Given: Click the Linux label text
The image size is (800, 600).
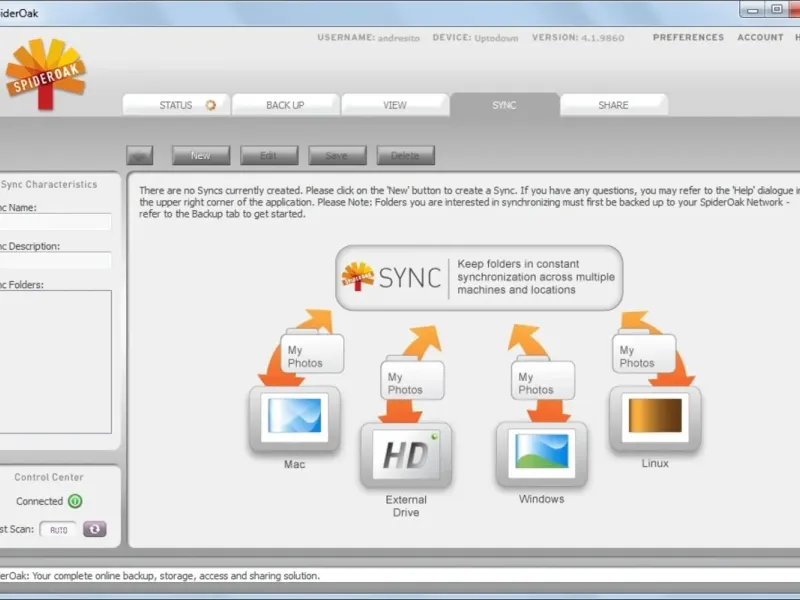Looking at the screenshot, I should (655, 463).
